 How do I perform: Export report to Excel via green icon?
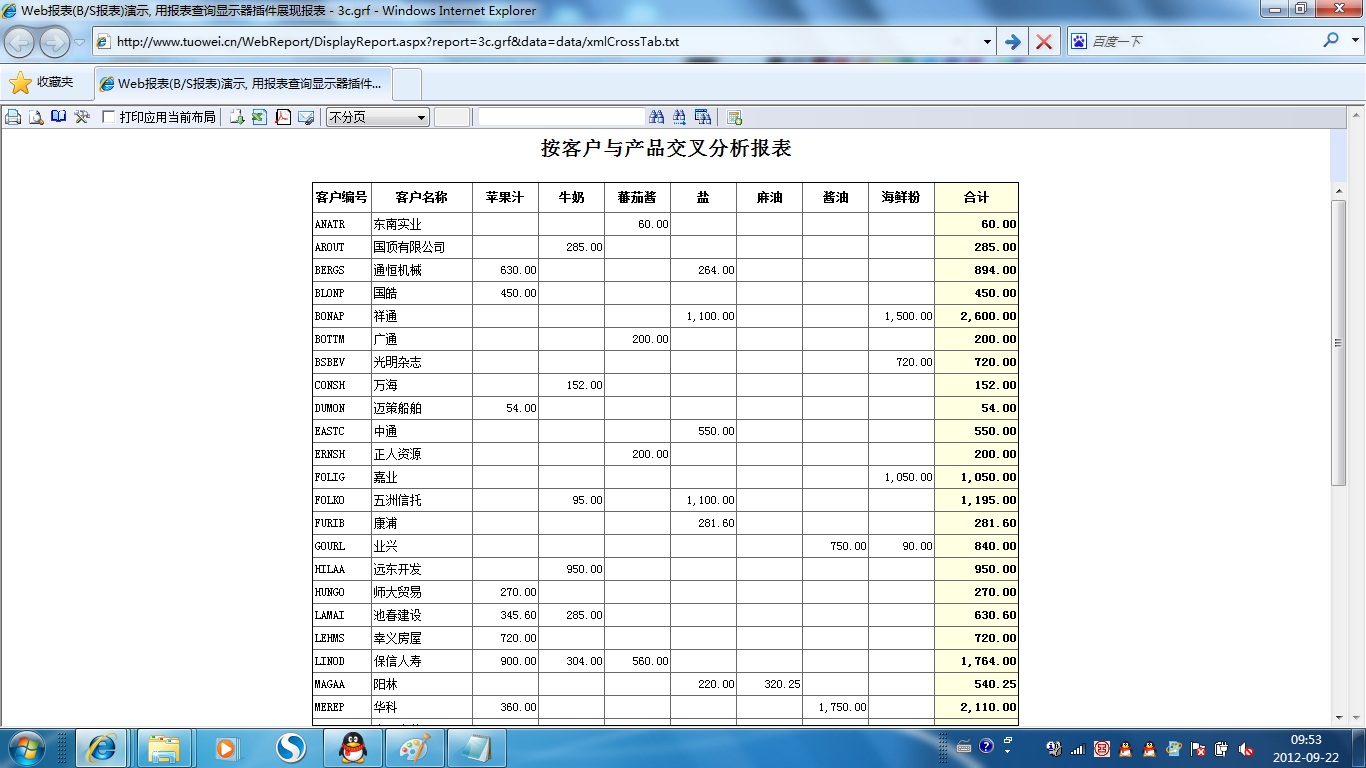pos(260,117)
